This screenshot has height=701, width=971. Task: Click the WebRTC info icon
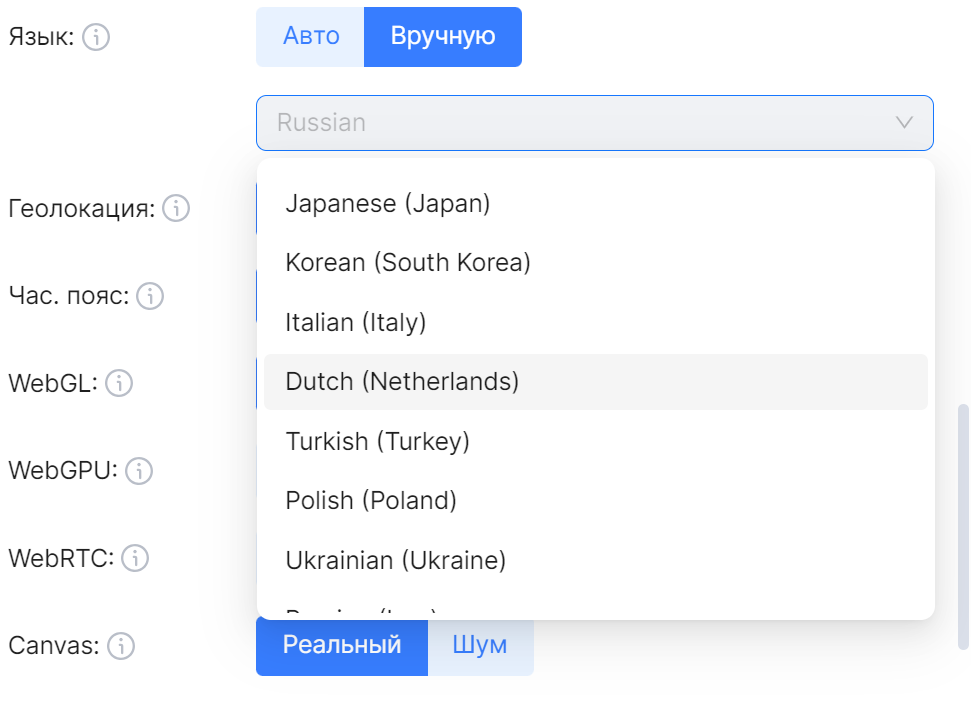pos(135,558)
